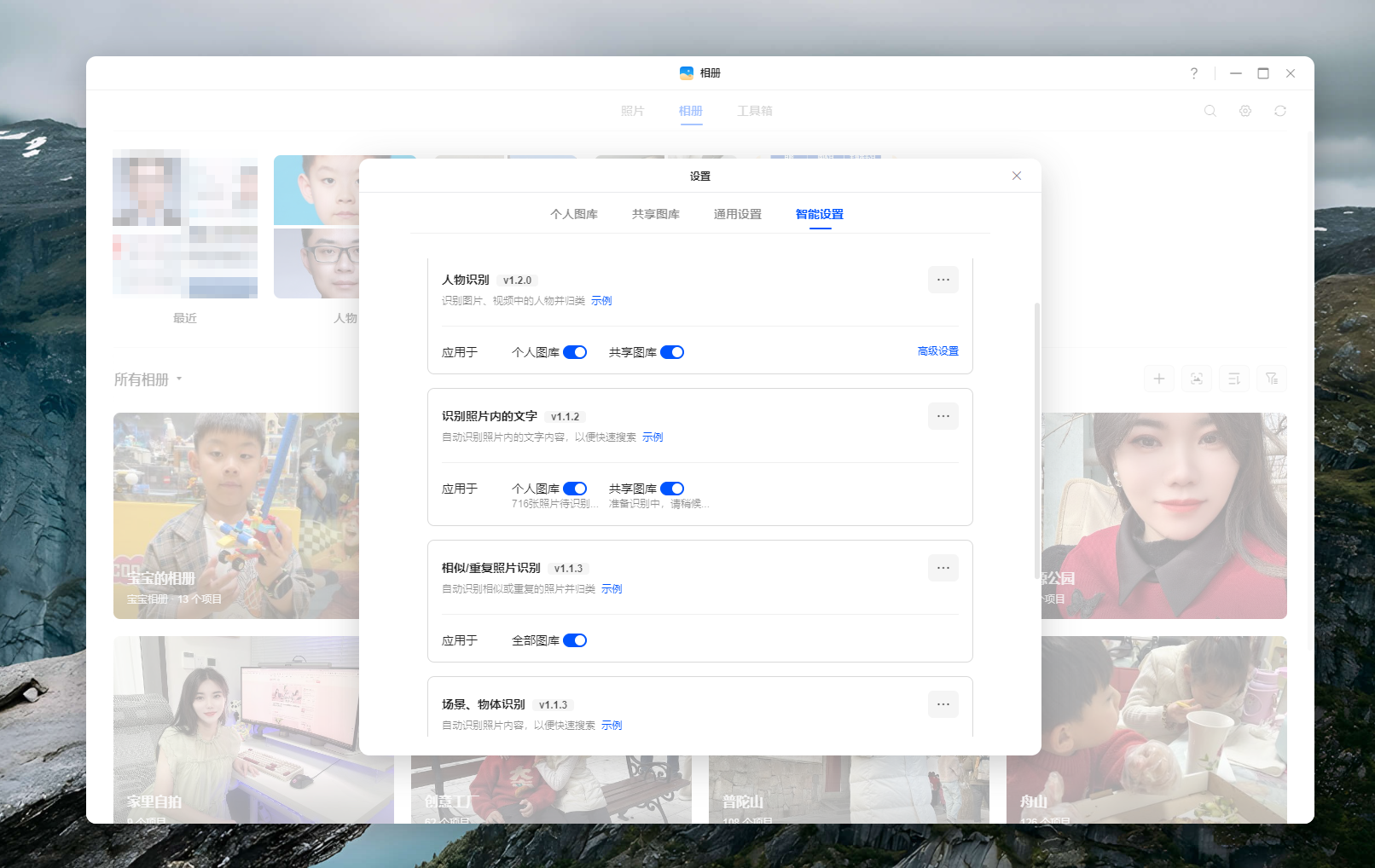
Task: Toggle 全部图库 switch for 相似/重复照片识别
Action: click(x=575, y=640)
